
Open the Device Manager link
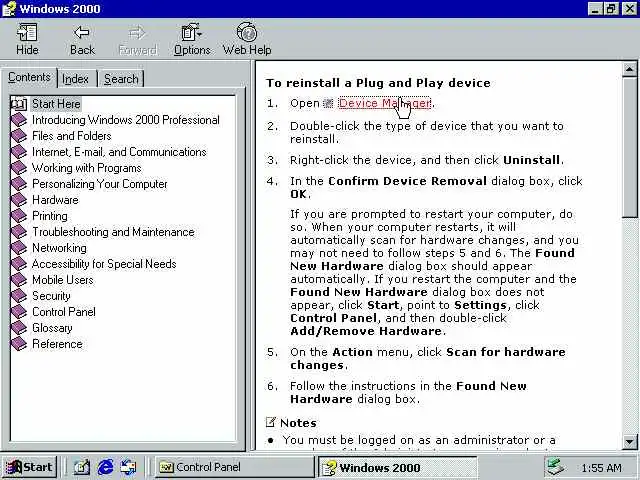(x=384, y=103)
